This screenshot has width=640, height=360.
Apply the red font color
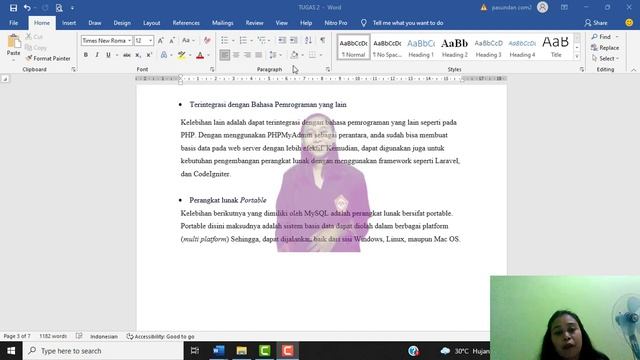200,55
